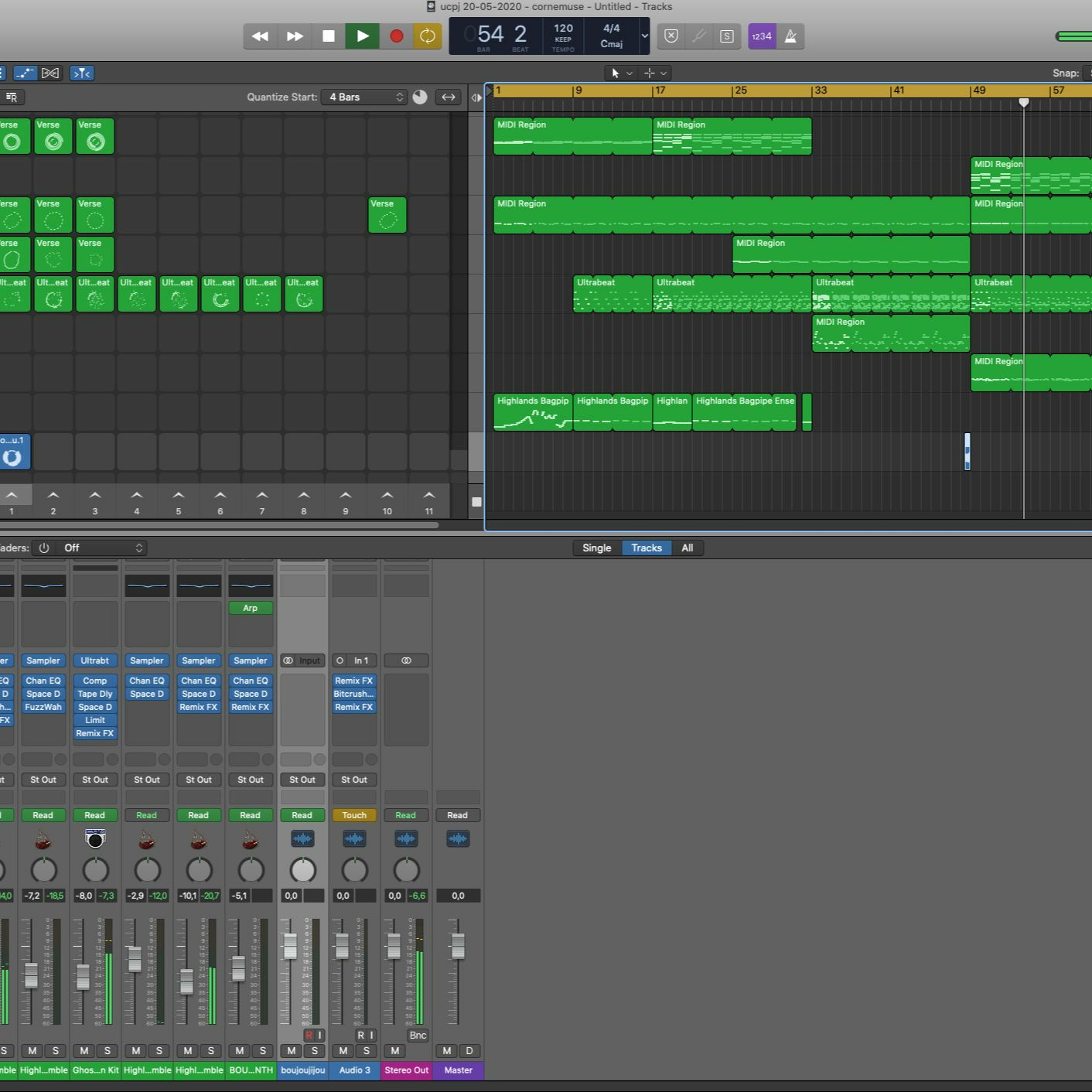1092x1092 pixels.
Task: Open the Quantize Start 4 Bars dropdown
Action: 365,97
